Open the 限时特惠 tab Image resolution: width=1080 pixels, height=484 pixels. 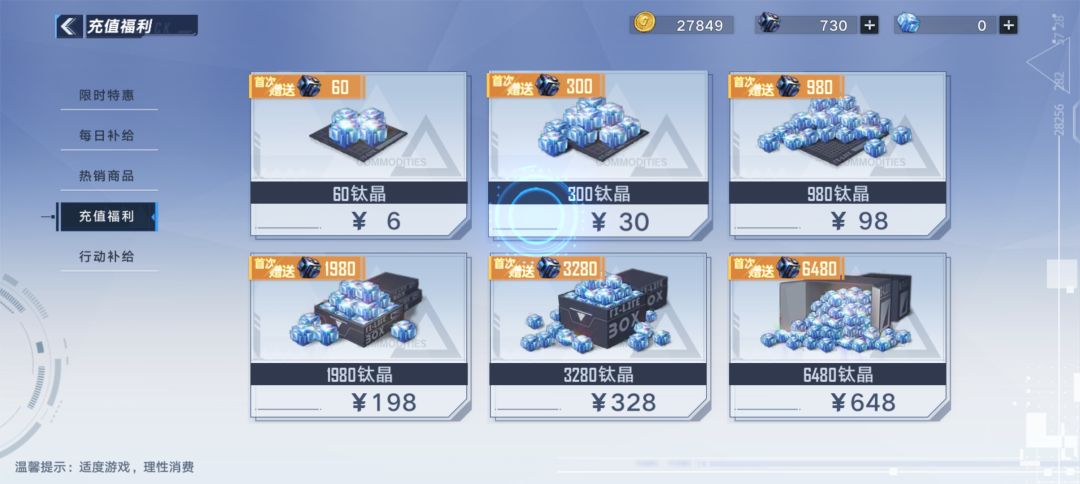(x=107, y=96)
